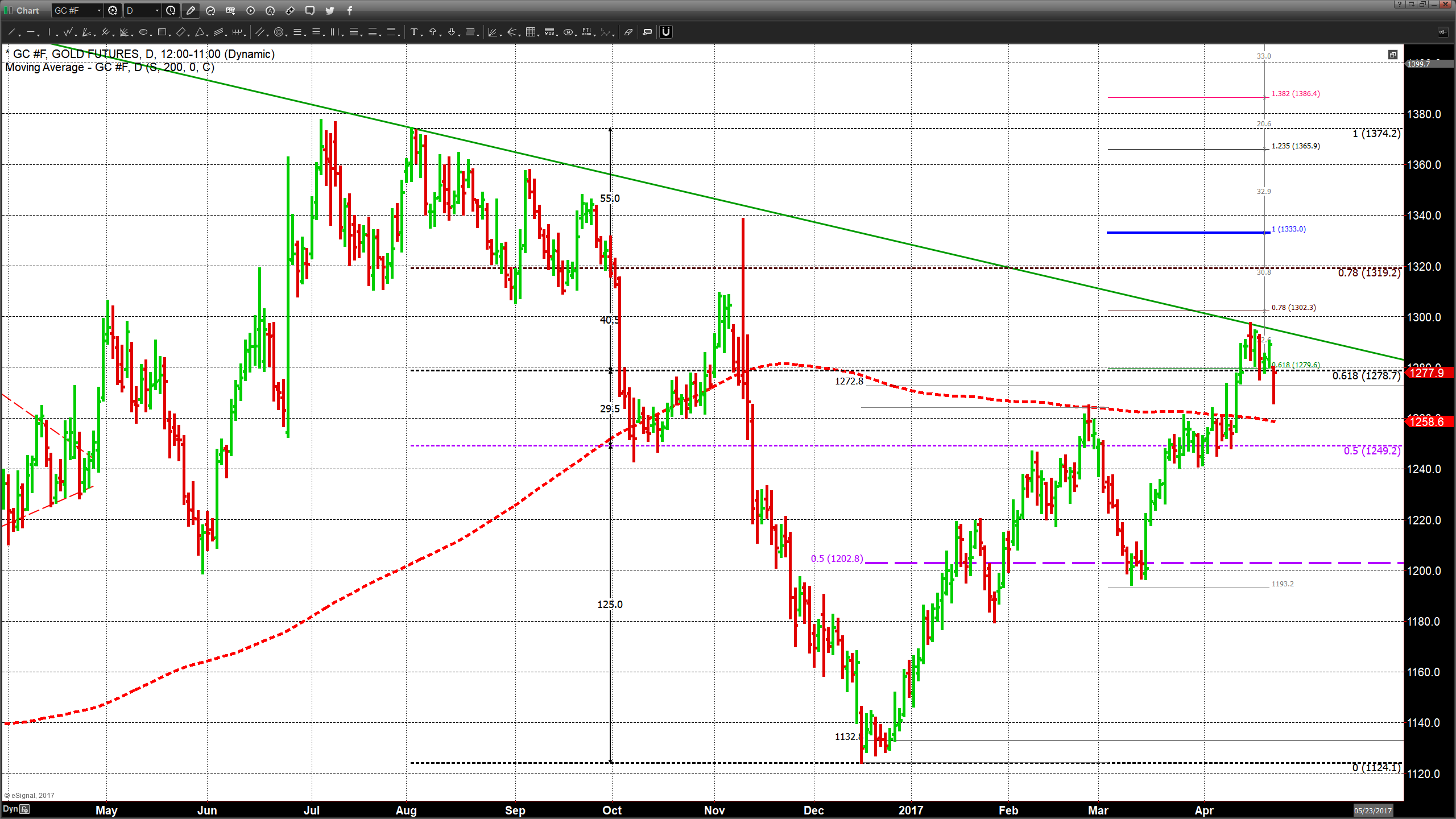Share chart on Facebook

click(x=349, y=10)
